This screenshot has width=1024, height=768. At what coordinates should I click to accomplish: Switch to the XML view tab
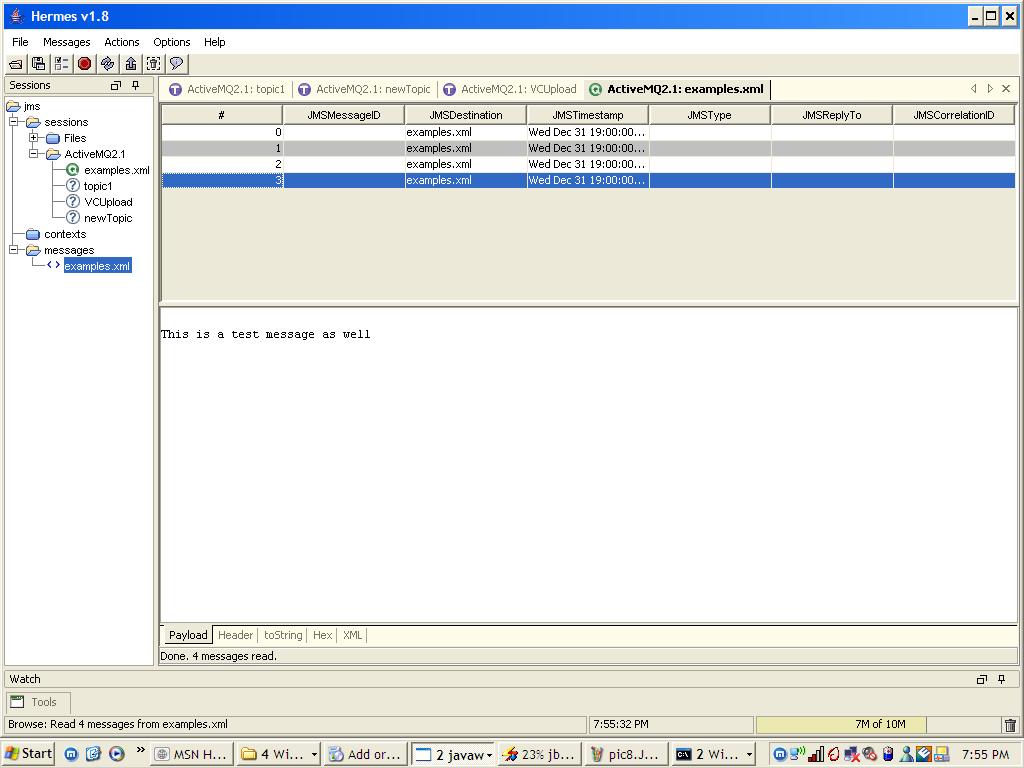(353, 635)
